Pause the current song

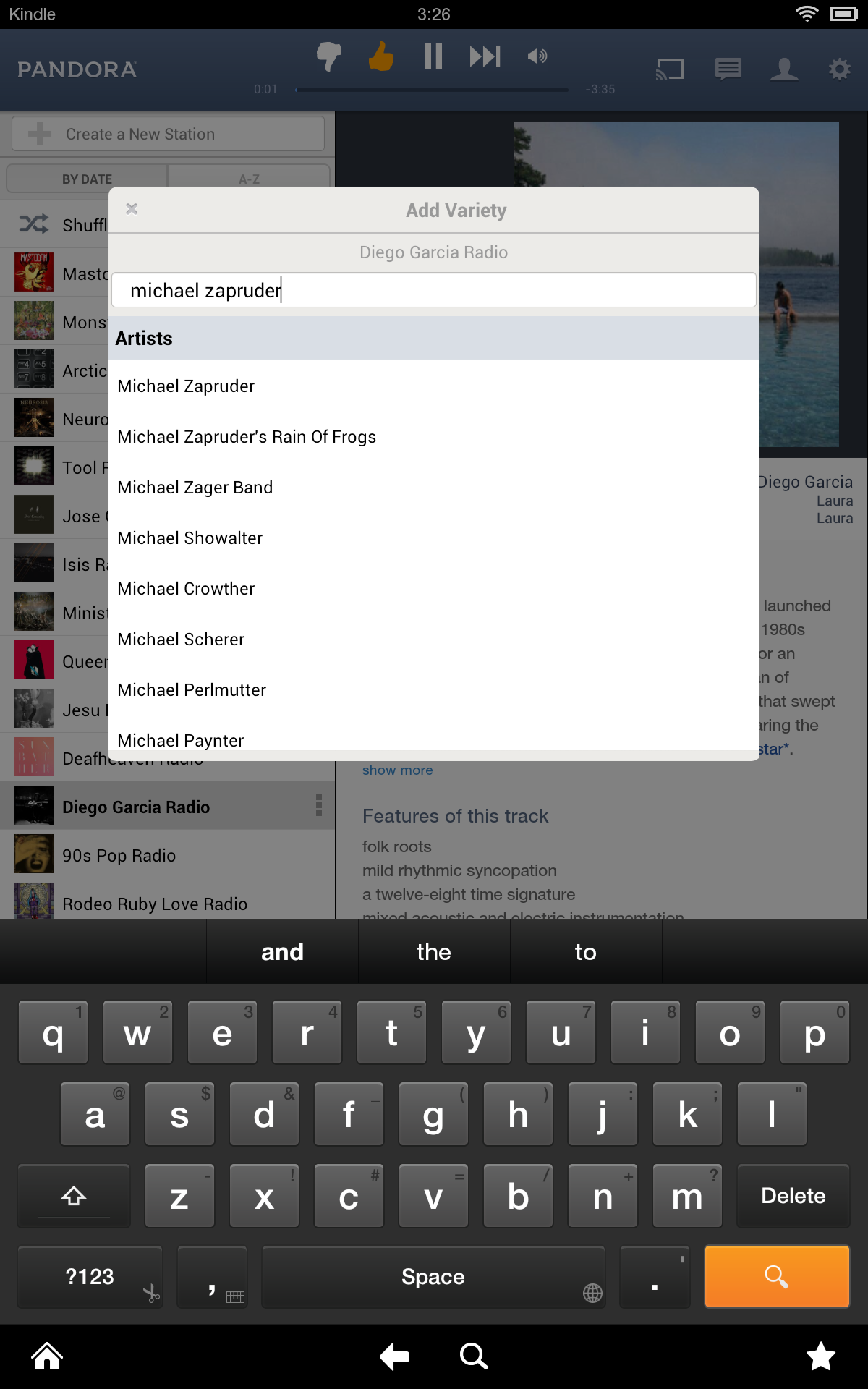433,56
